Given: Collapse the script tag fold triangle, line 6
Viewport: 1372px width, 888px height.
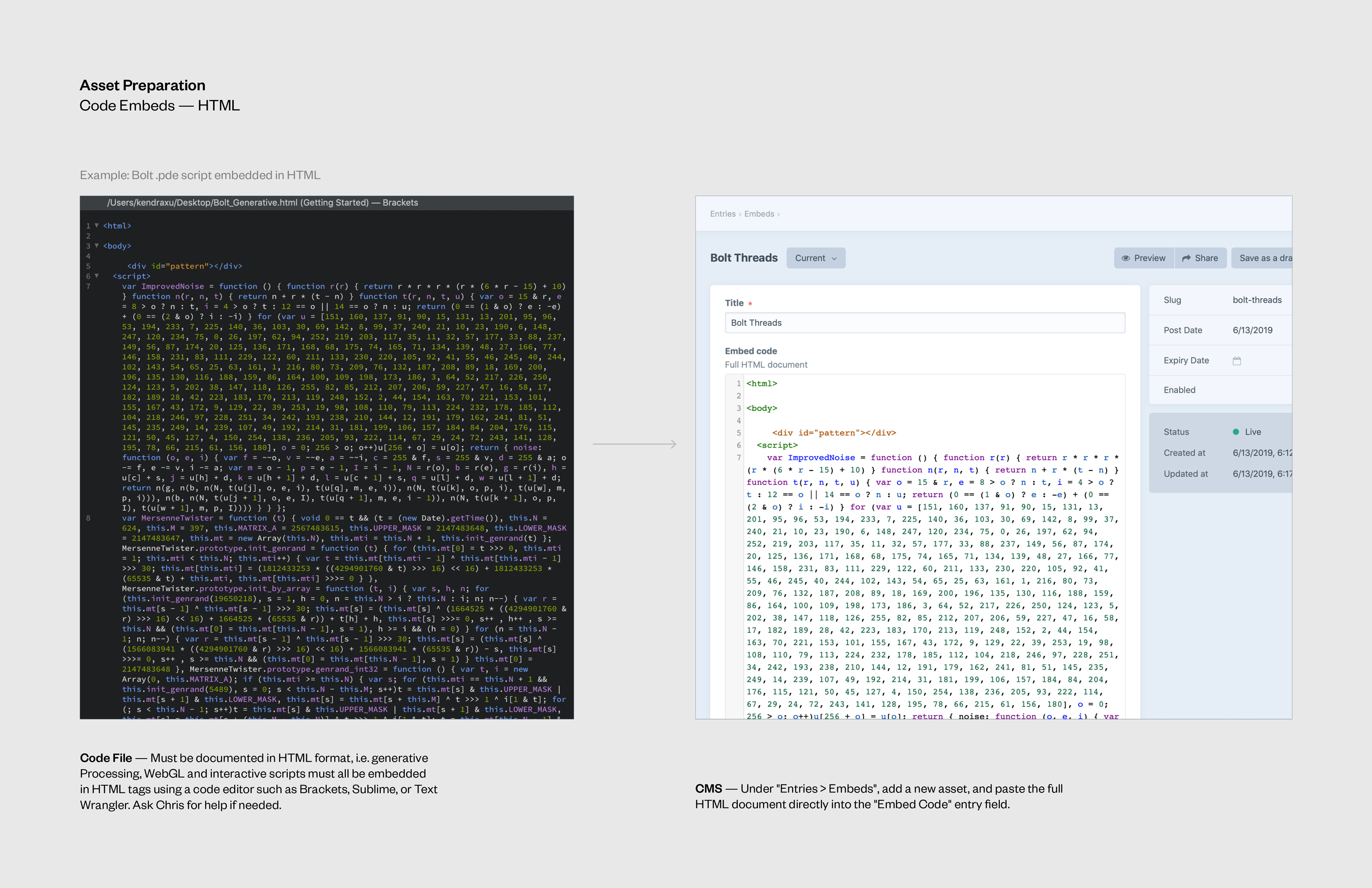Looking at the screenshot, I should click(97, 276).
